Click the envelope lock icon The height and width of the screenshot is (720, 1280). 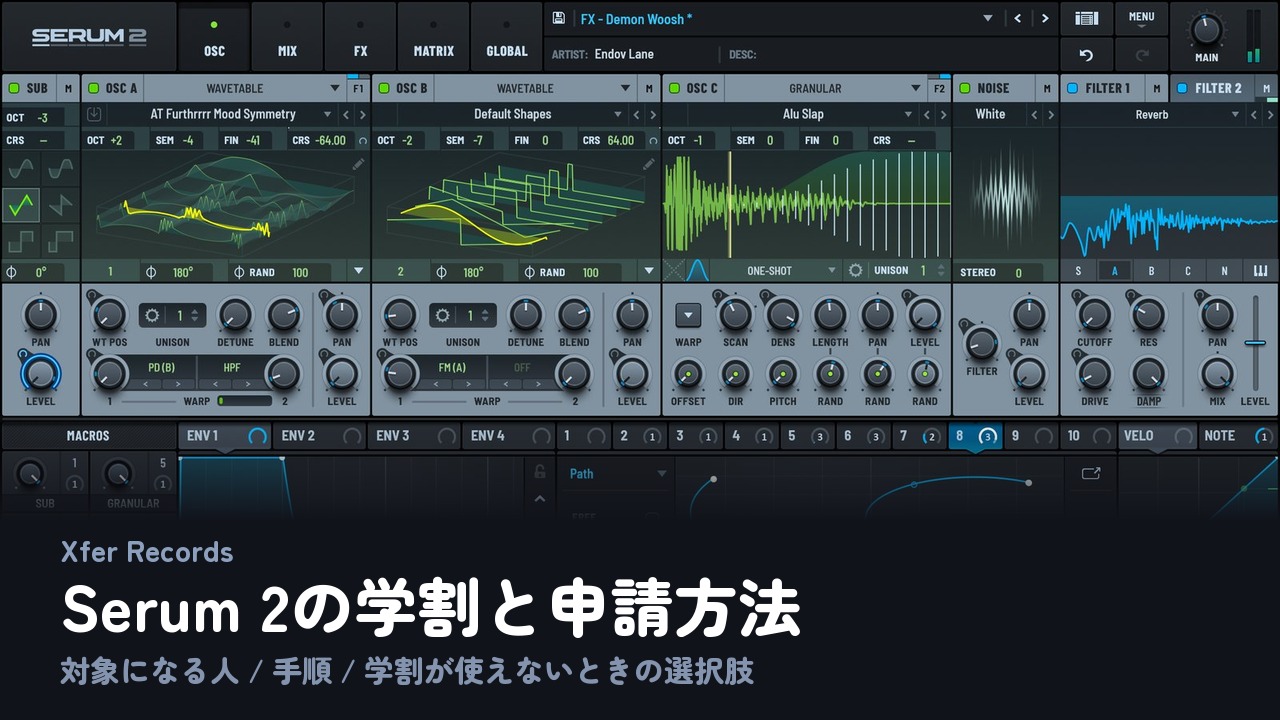[x=540, y=471]
